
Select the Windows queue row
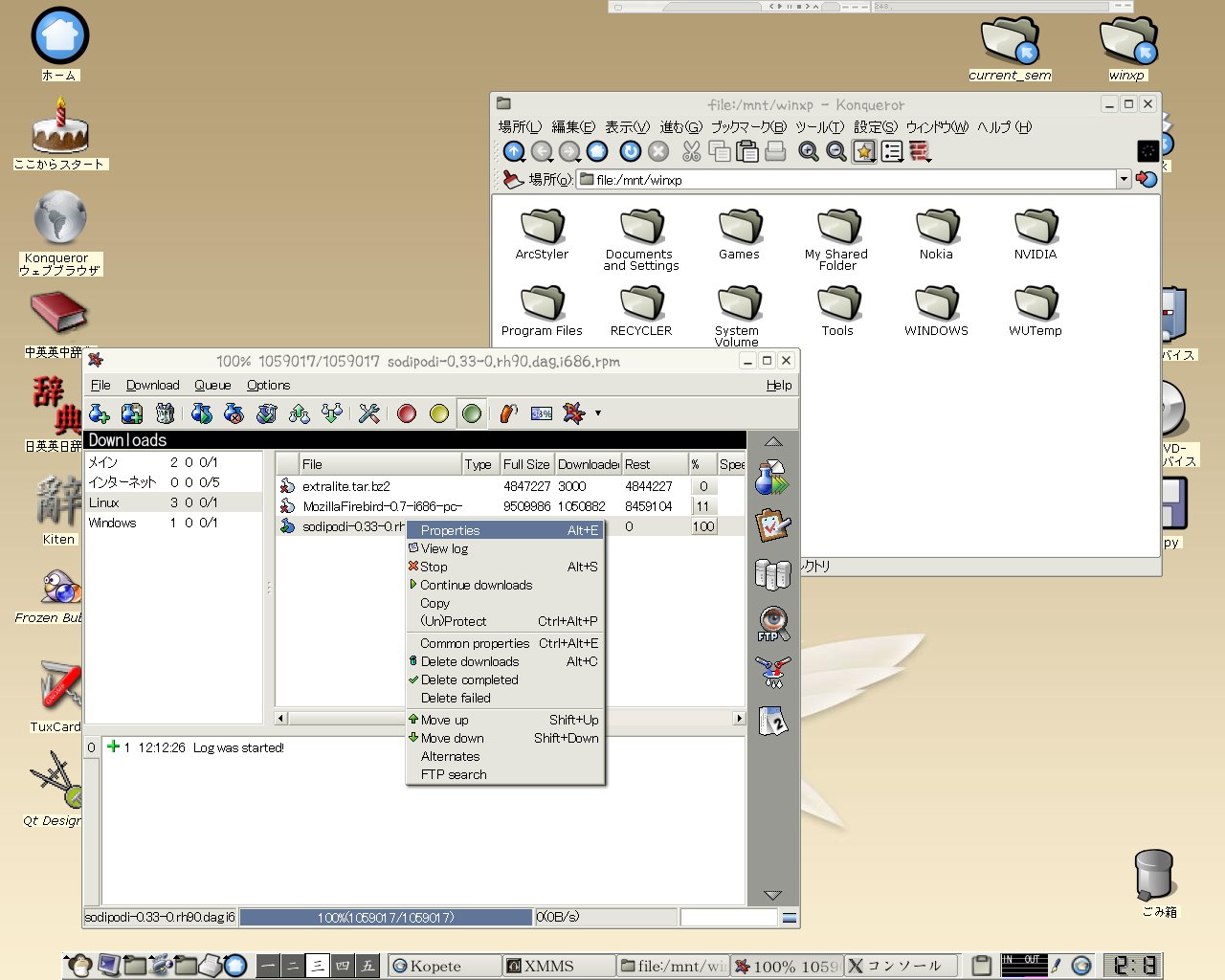(173, 523)
